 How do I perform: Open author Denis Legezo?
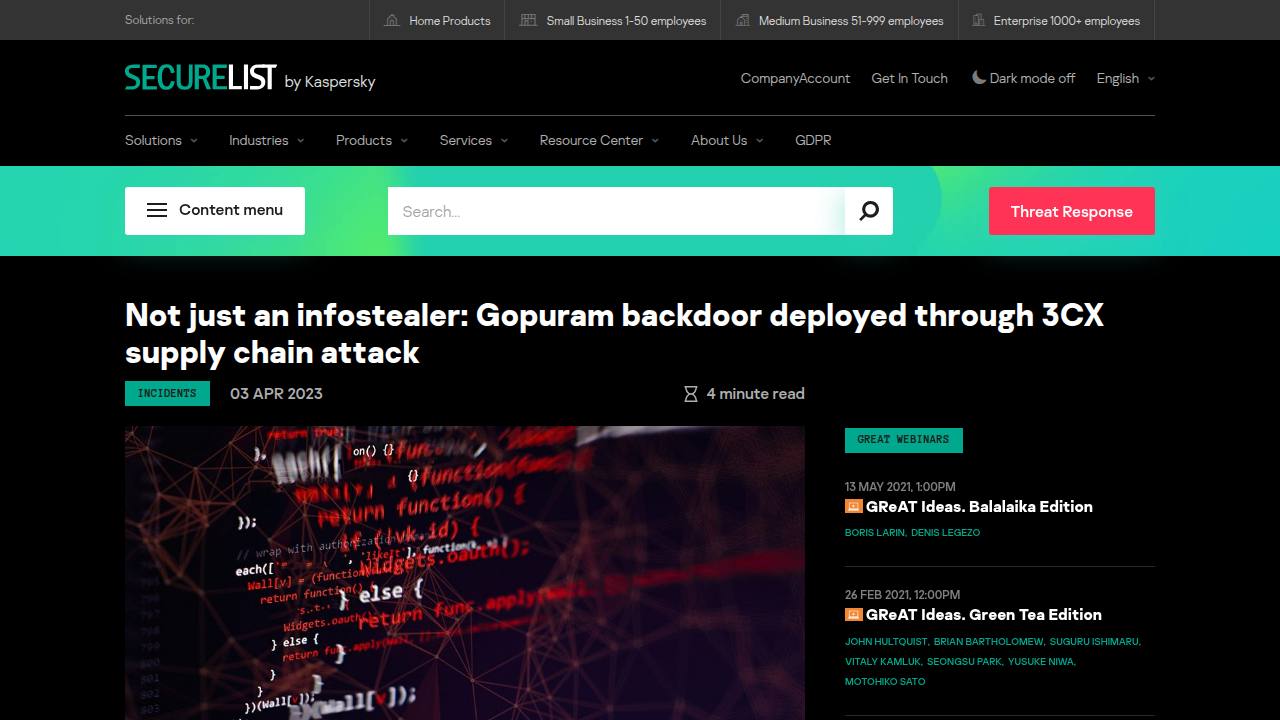(945, 533)
